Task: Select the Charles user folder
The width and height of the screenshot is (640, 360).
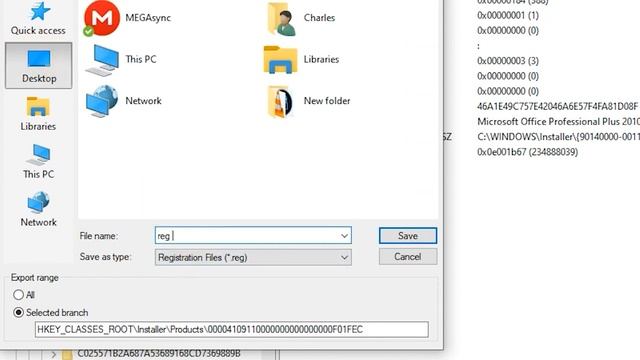Action: coord(301,18)
